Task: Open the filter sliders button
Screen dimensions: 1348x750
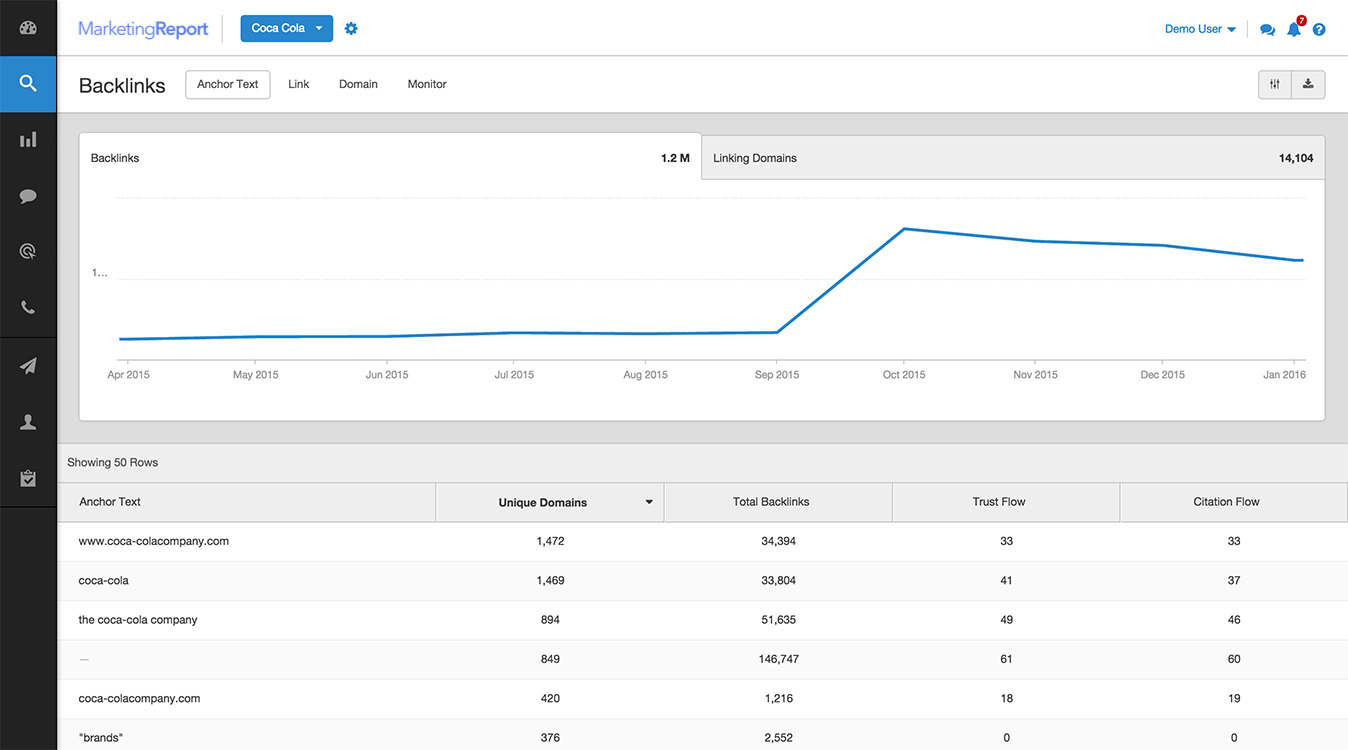Action: 1275,84
